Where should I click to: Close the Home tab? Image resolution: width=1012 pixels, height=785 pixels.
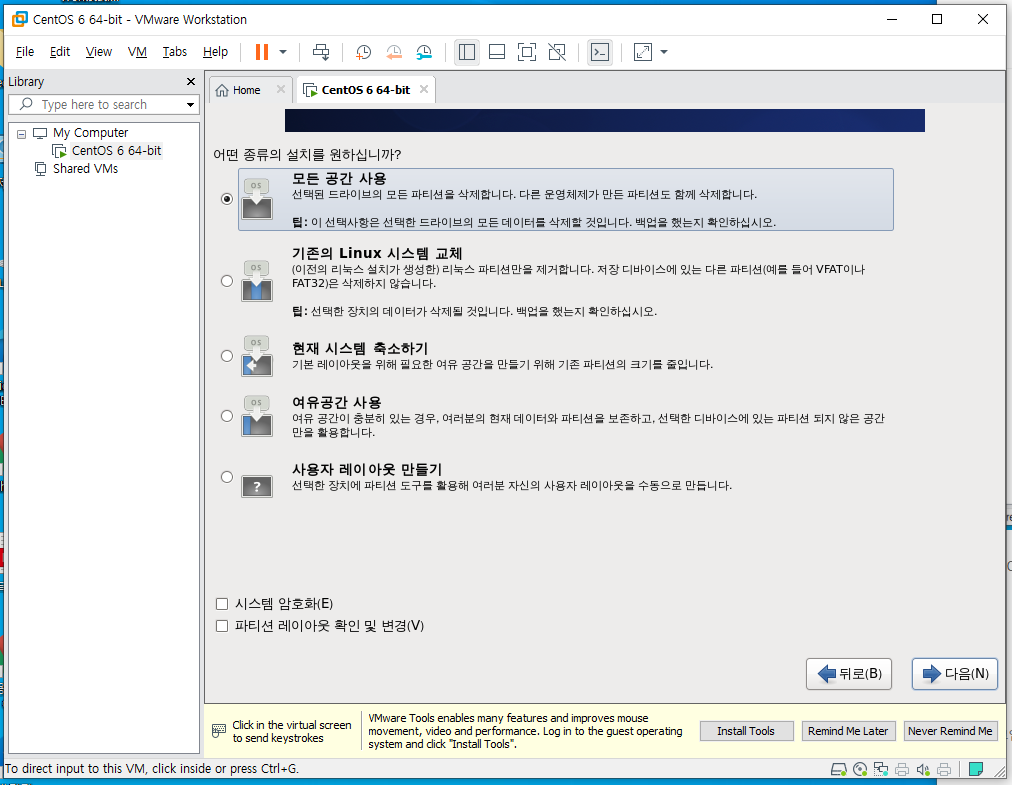[x=281, y=89]
